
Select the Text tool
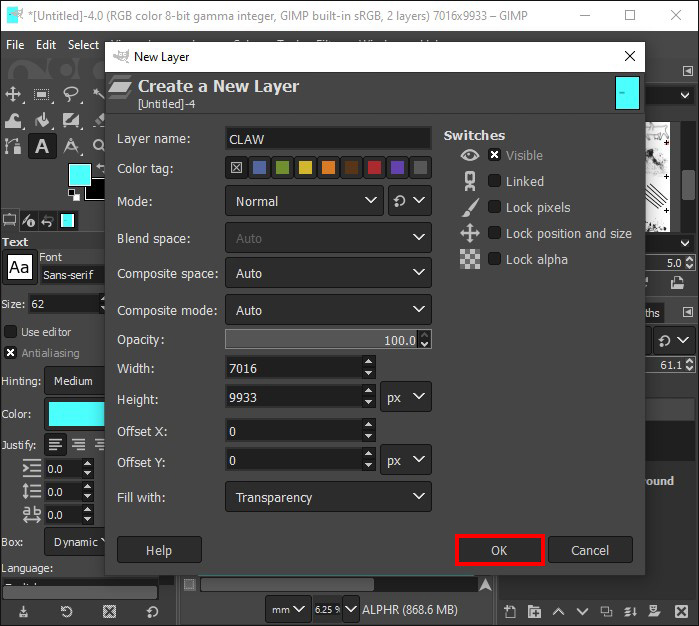(42, 146)
